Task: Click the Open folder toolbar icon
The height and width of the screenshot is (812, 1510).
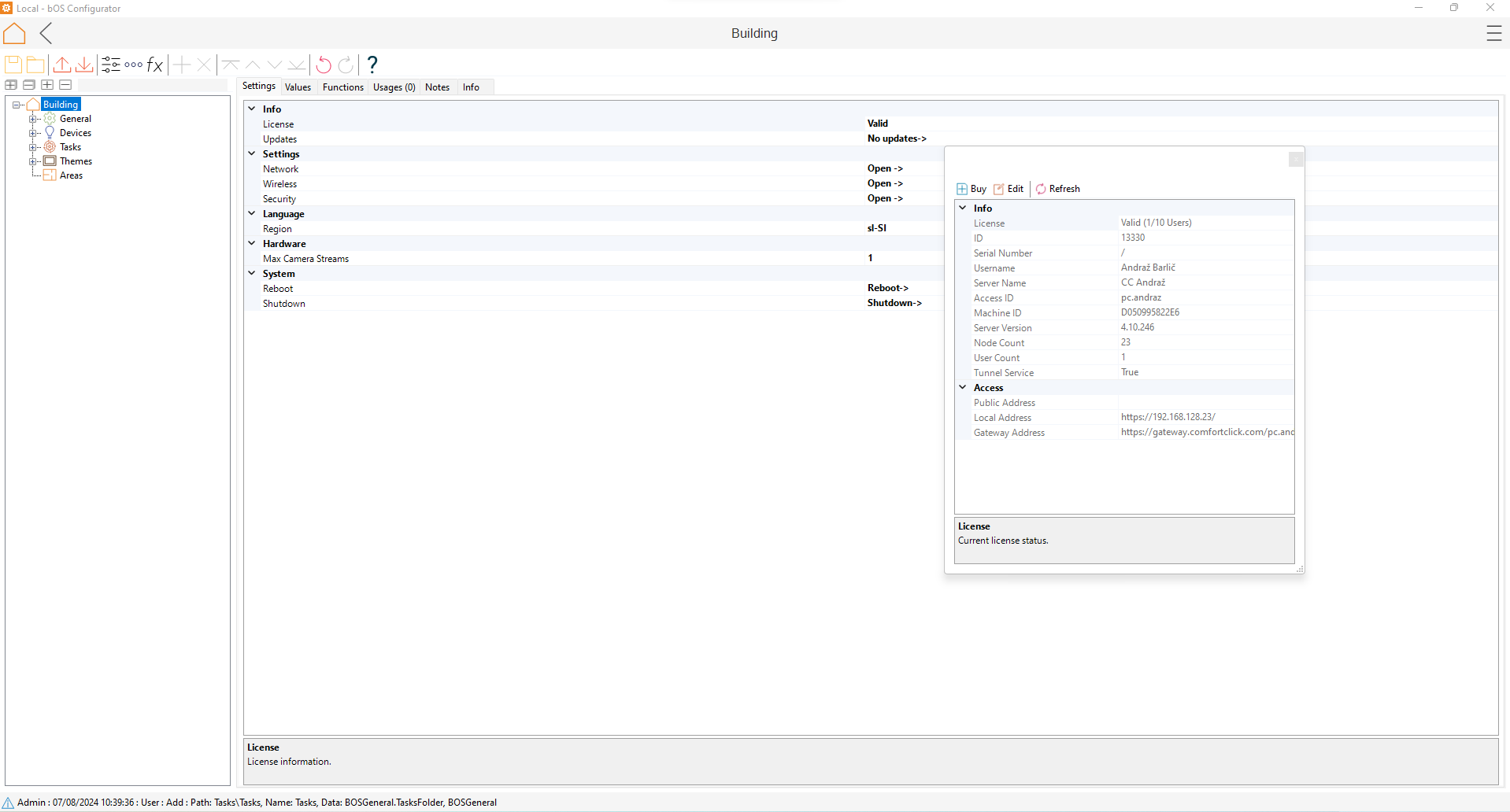Action: tap(35, 65)
